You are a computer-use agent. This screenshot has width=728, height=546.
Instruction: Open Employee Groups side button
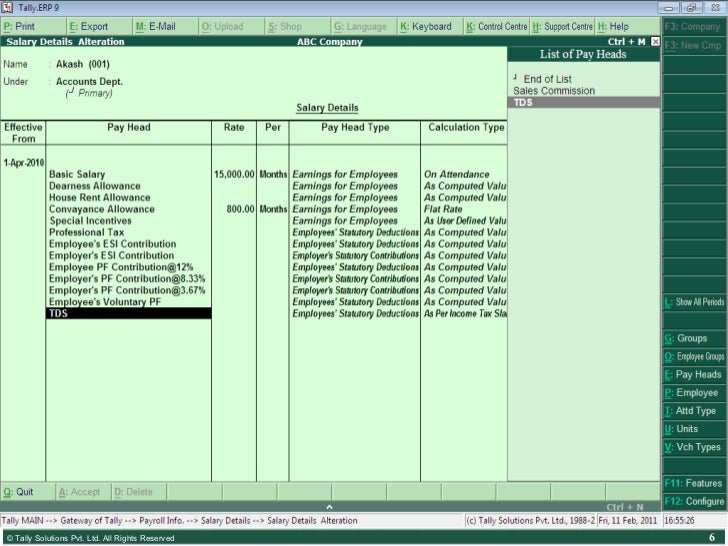click(x=693, y=356)
